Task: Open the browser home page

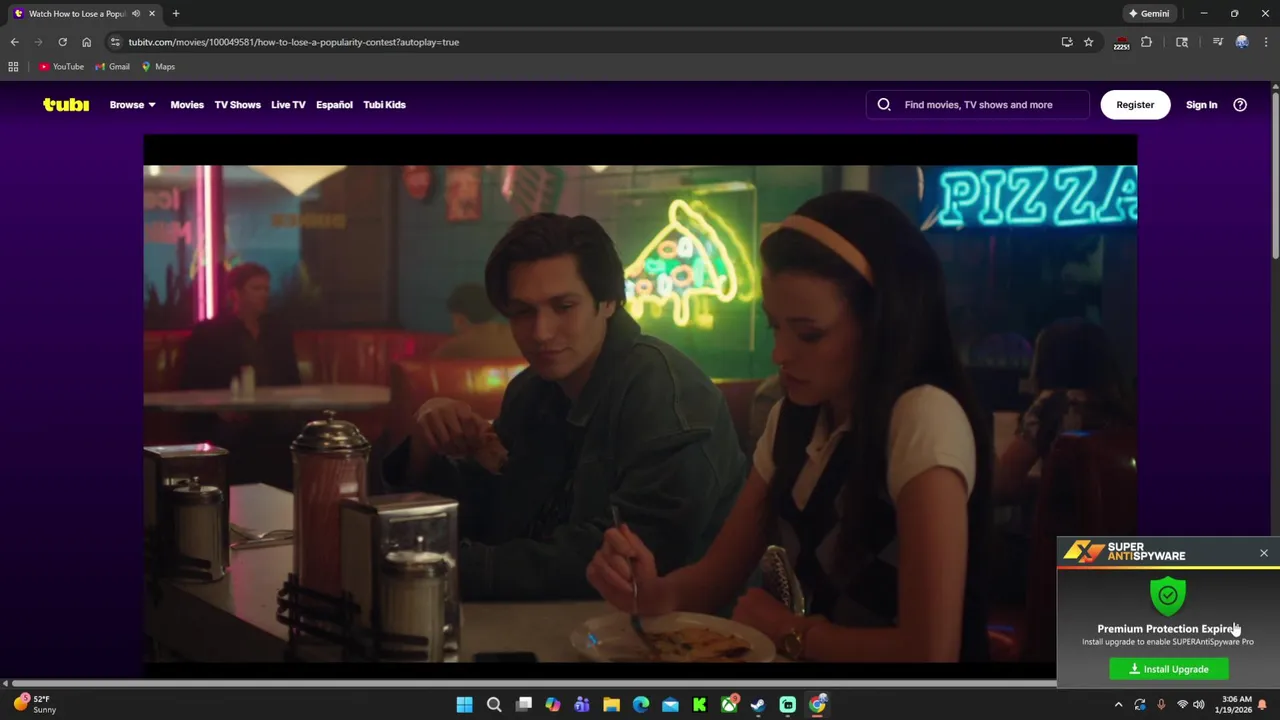Action: tap(86, 42)
